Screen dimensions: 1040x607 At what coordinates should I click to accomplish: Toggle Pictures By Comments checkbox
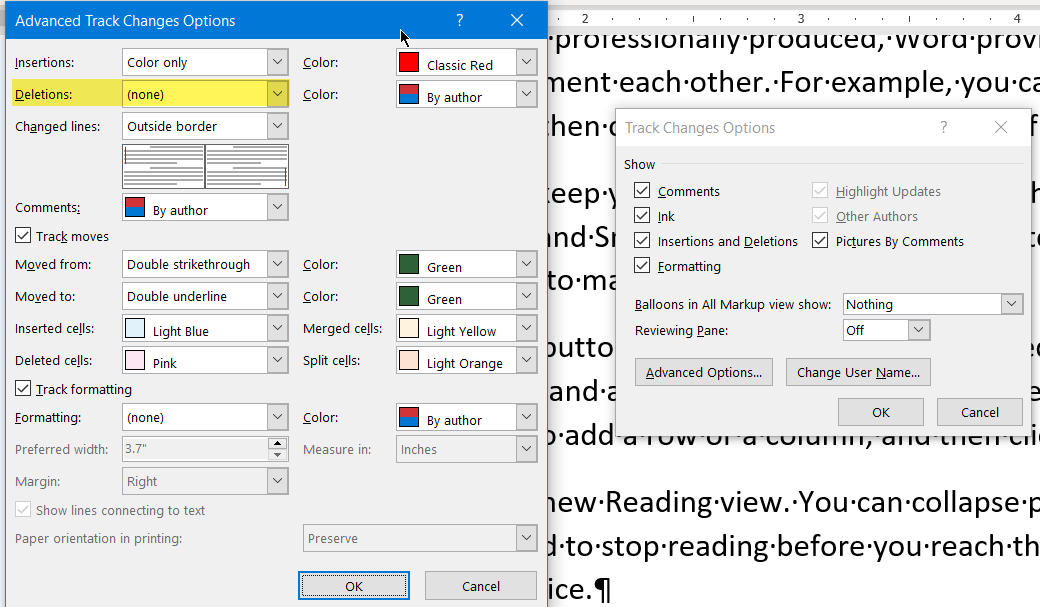click(820, 241)
